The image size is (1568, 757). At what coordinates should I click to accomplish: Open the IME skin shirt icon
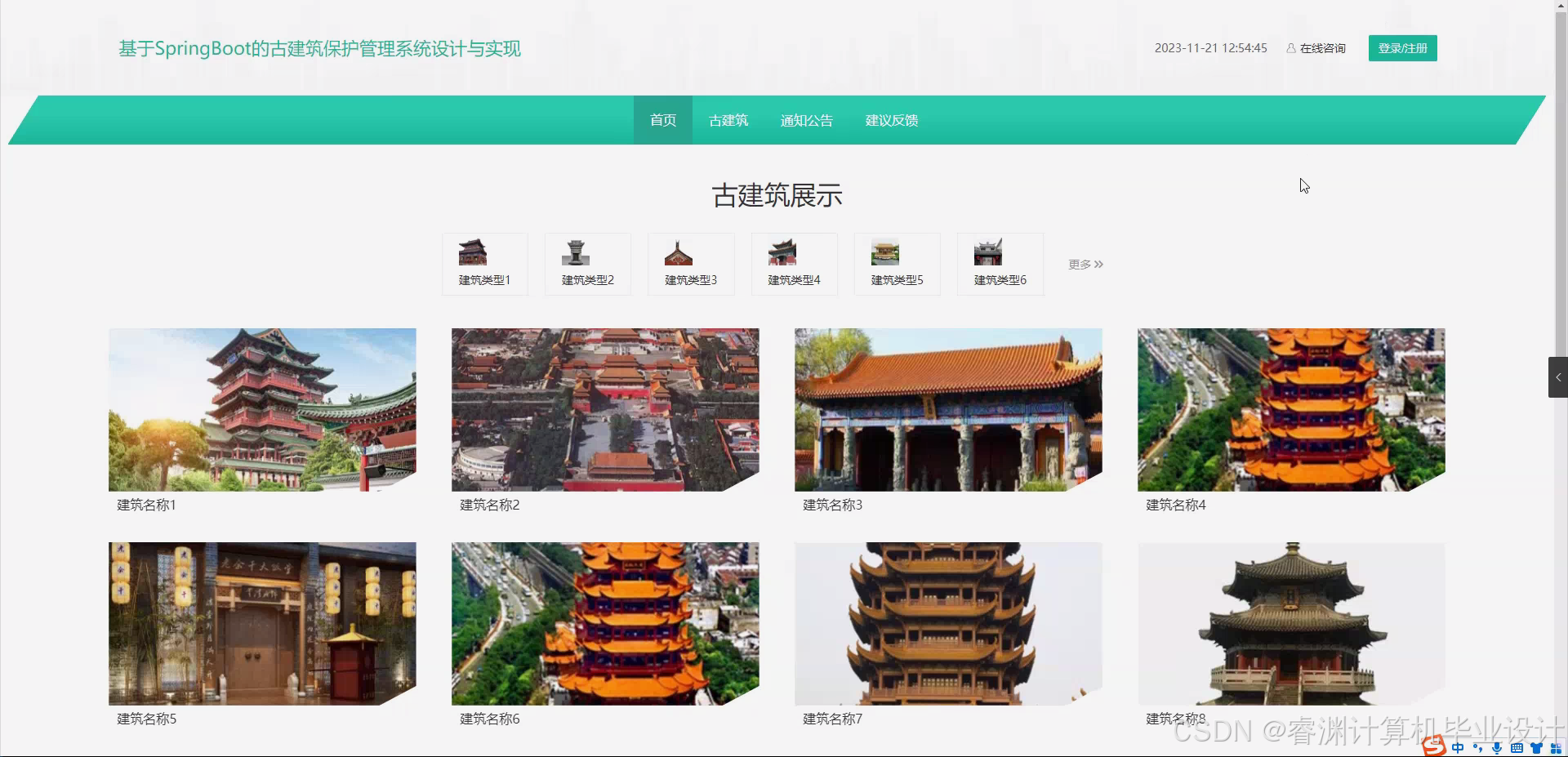[1536, 748]
